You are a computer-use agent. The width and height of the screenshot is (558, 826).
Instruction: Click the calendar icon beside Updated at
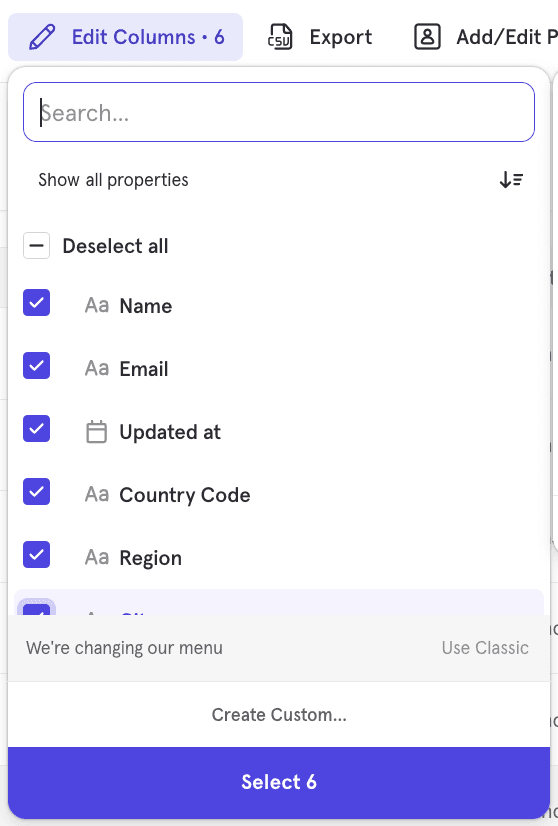96,432
